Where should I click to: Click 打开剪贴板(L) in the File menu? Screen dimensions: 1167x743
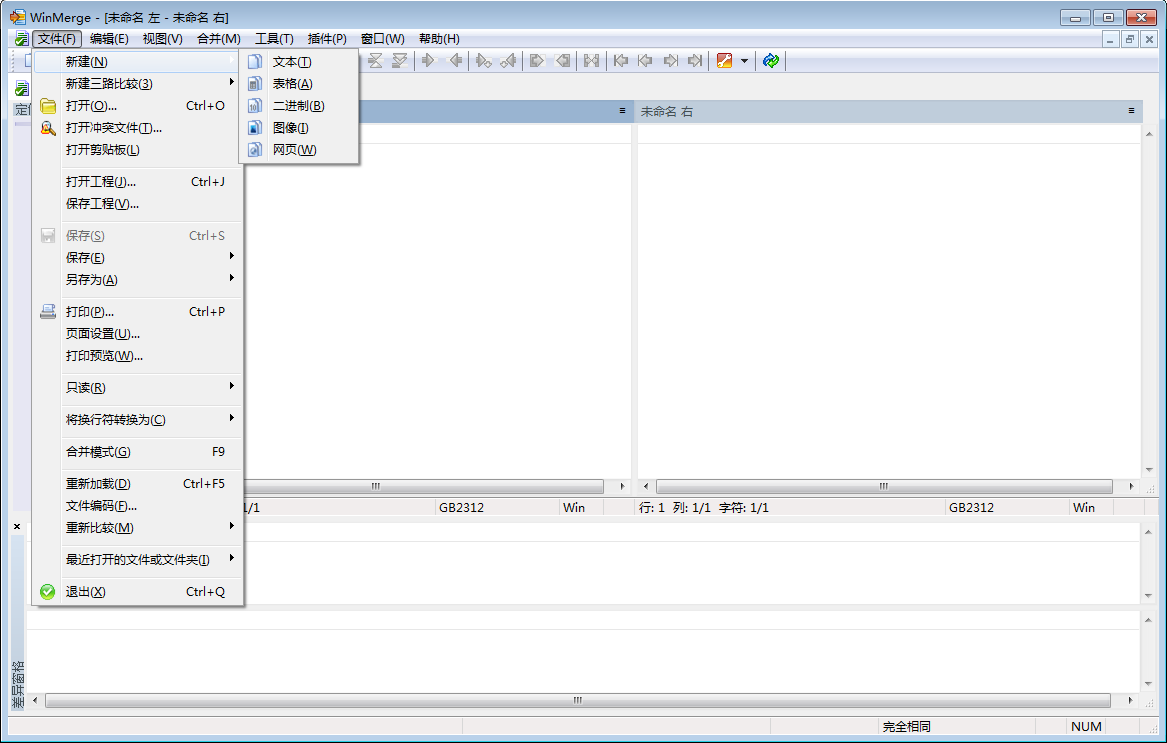[x=102, y=150]
